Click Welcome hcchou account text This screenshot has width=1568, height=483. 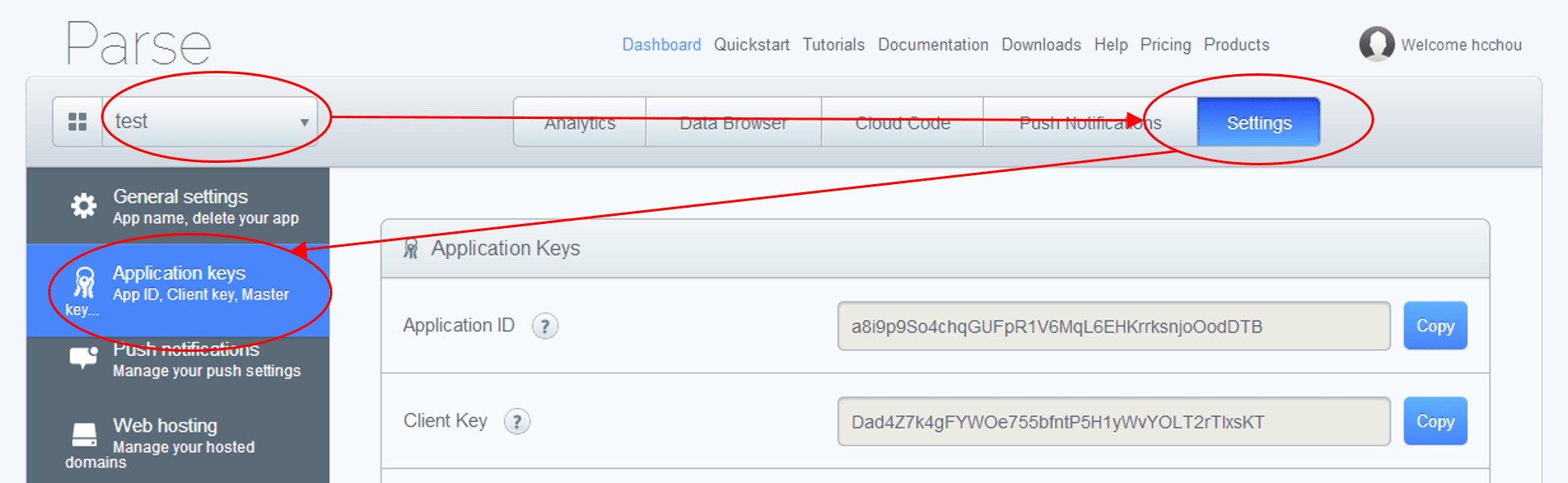click(x=1461, y=45)
